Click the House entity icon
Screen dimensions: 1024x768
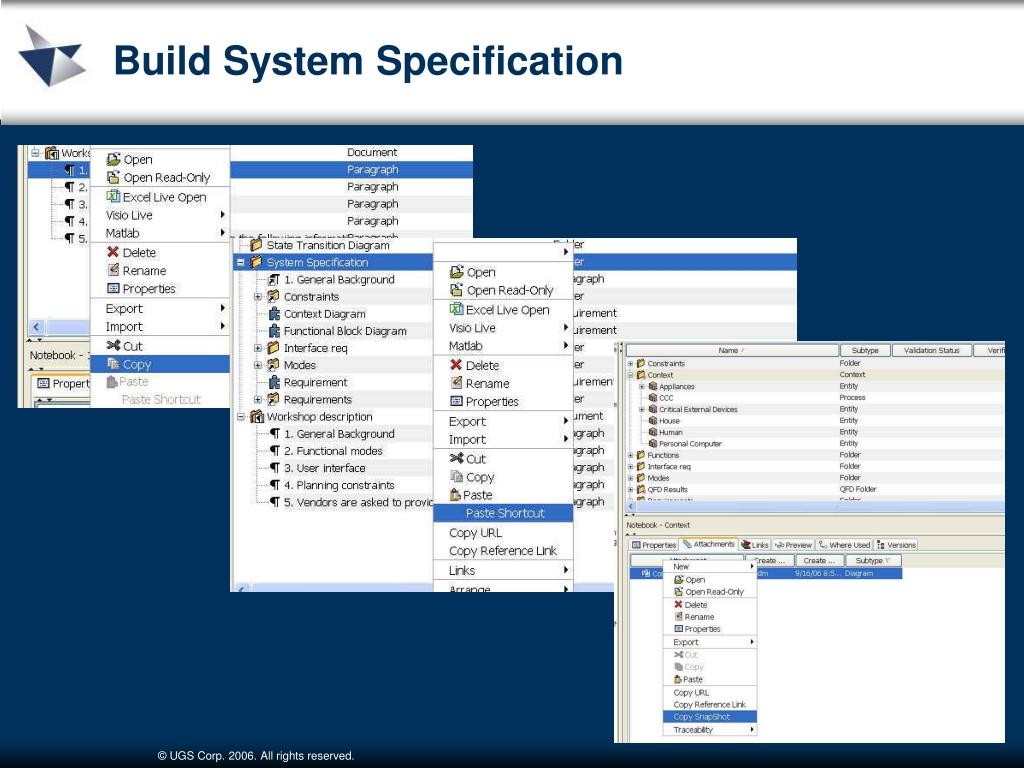[x=653, y=421]
